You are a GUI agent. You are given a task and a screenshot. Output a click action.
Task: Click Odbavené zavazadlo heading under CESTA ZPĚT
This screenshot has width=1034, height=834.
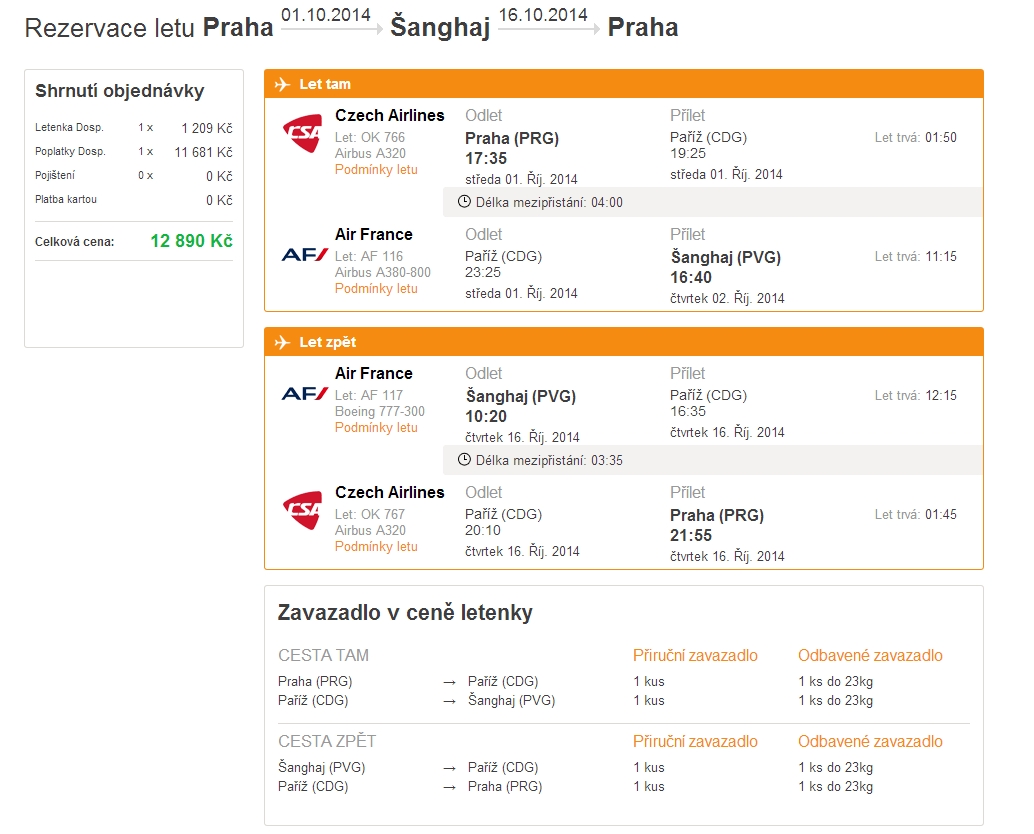(870, 742)
